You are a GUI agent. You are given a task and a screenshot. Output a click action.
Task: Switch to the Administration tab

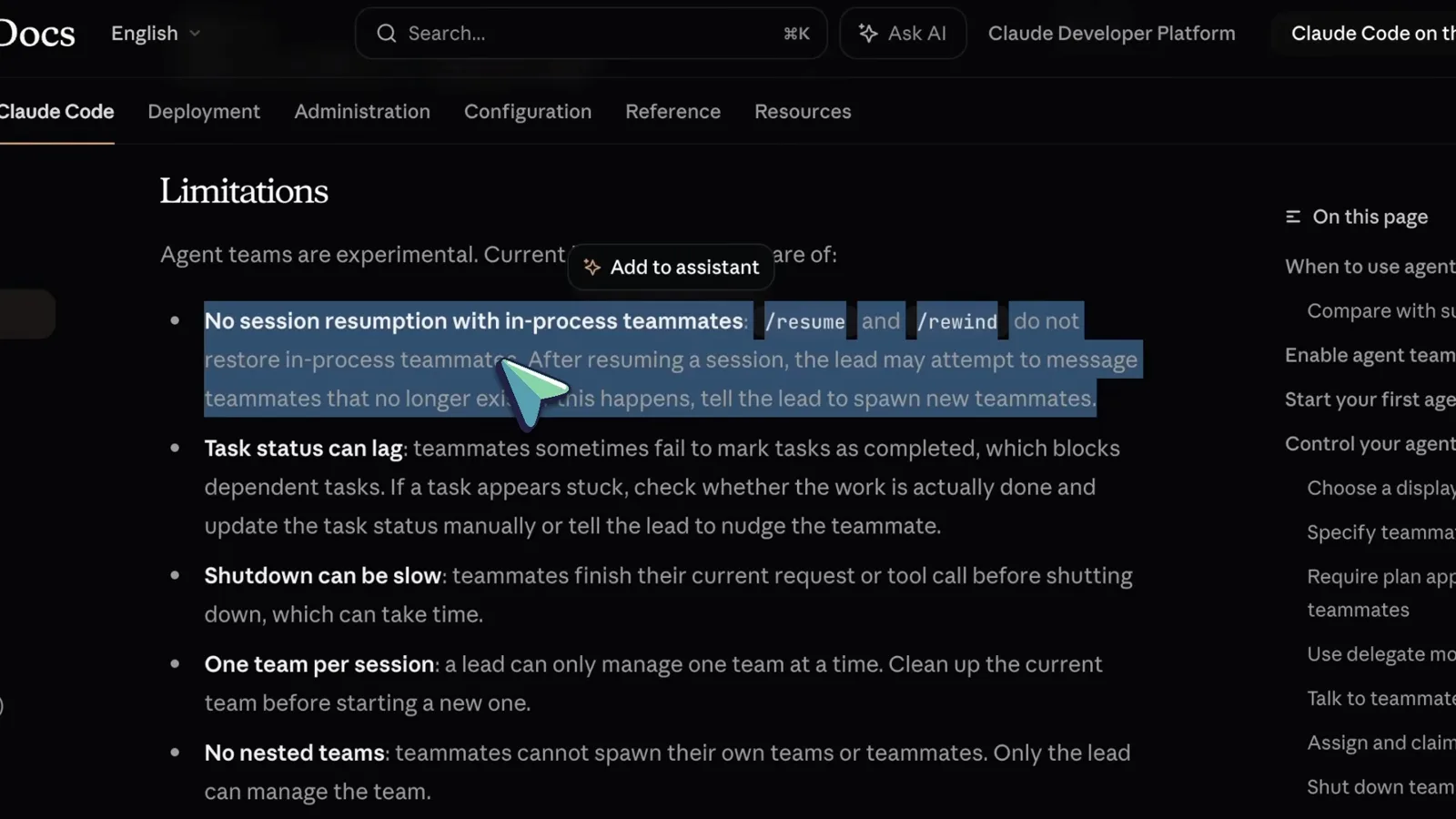[x=362, y=111]
